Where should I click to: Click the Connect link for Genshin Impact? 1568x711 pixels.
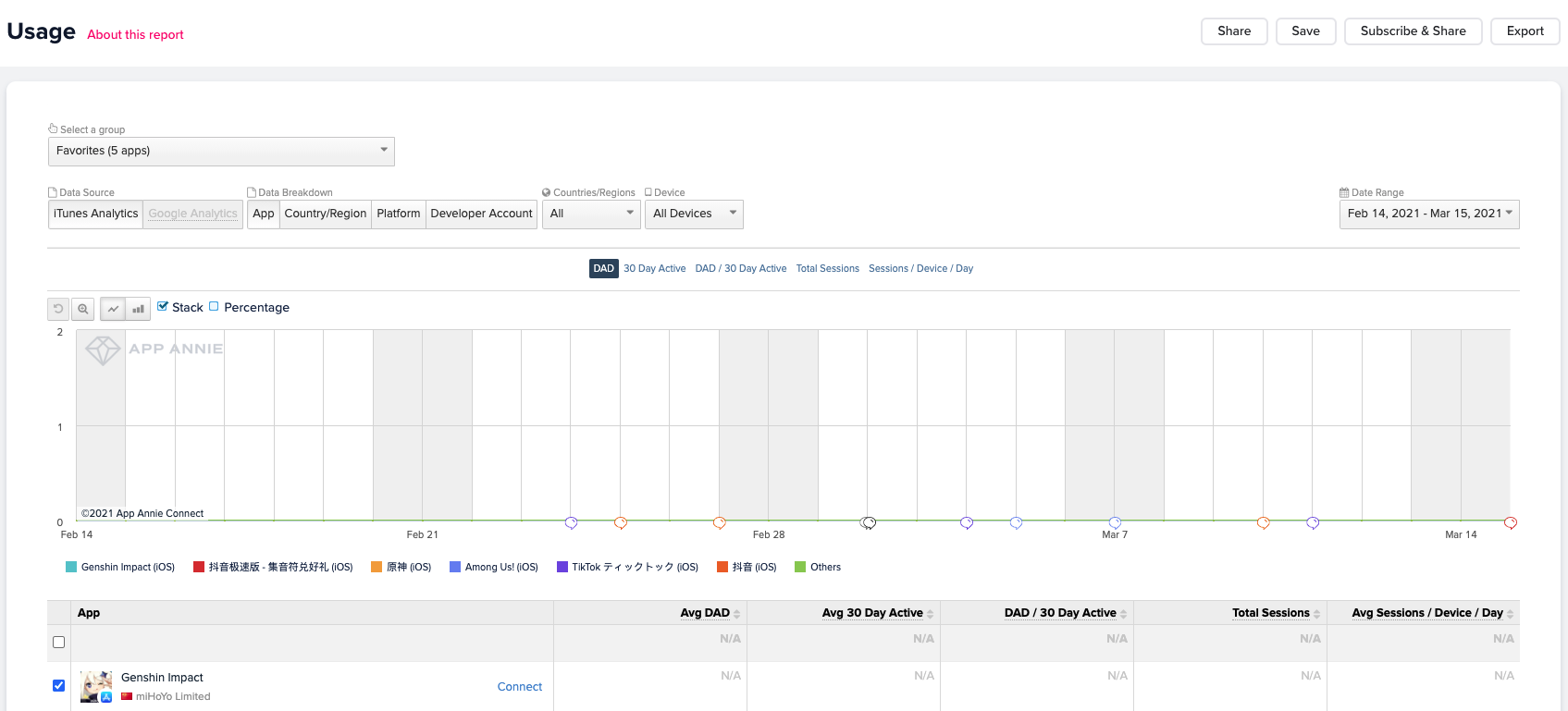pos(520,687)
